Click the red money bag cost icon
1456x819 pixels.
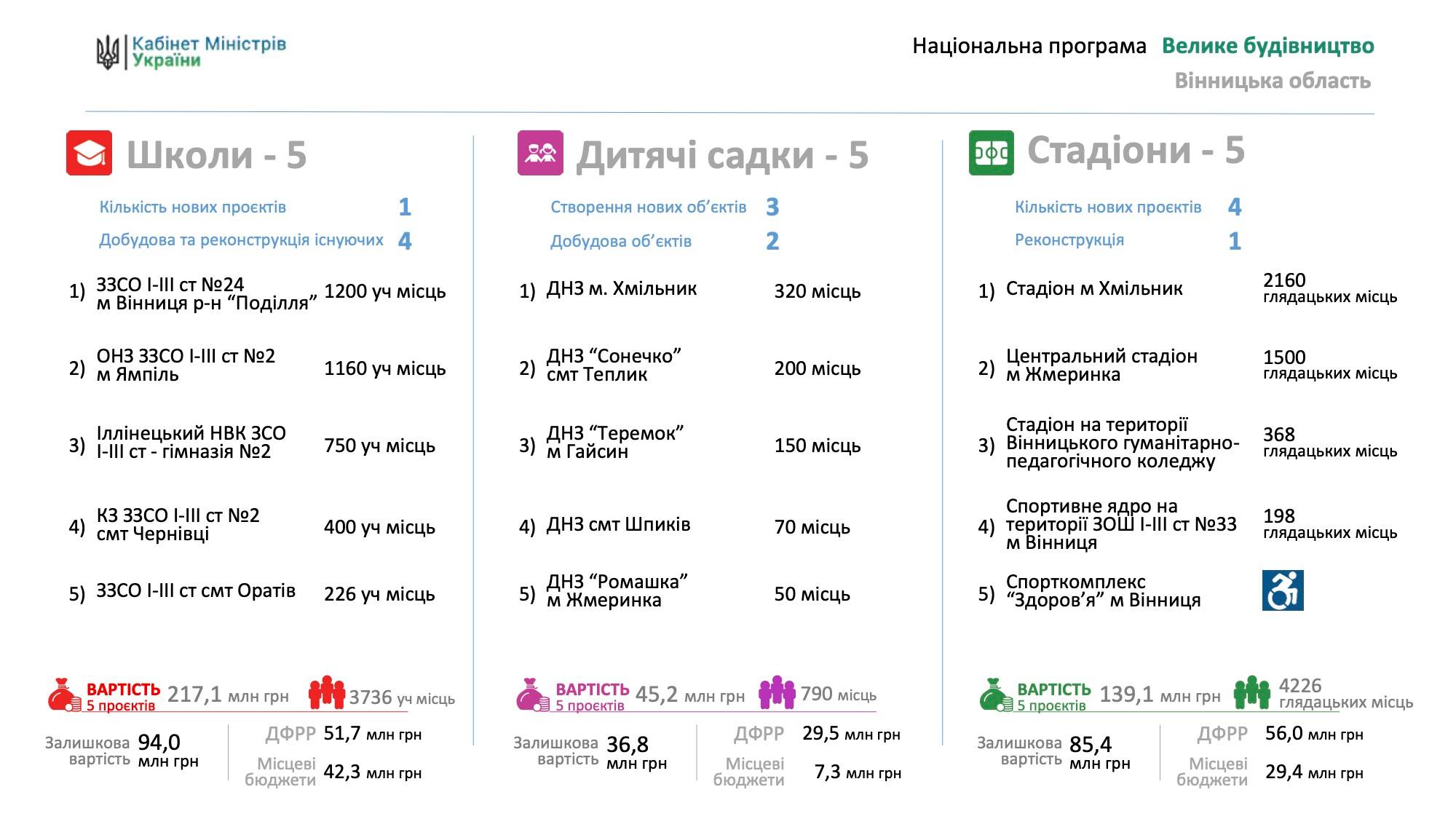click(x=64, y=695)
